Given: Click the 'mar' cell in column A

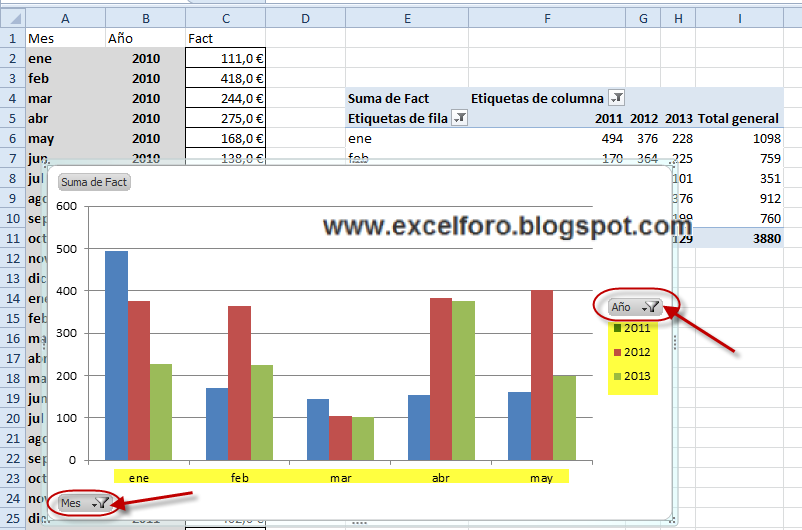Looking at the screenshot, I should (65, 98).
